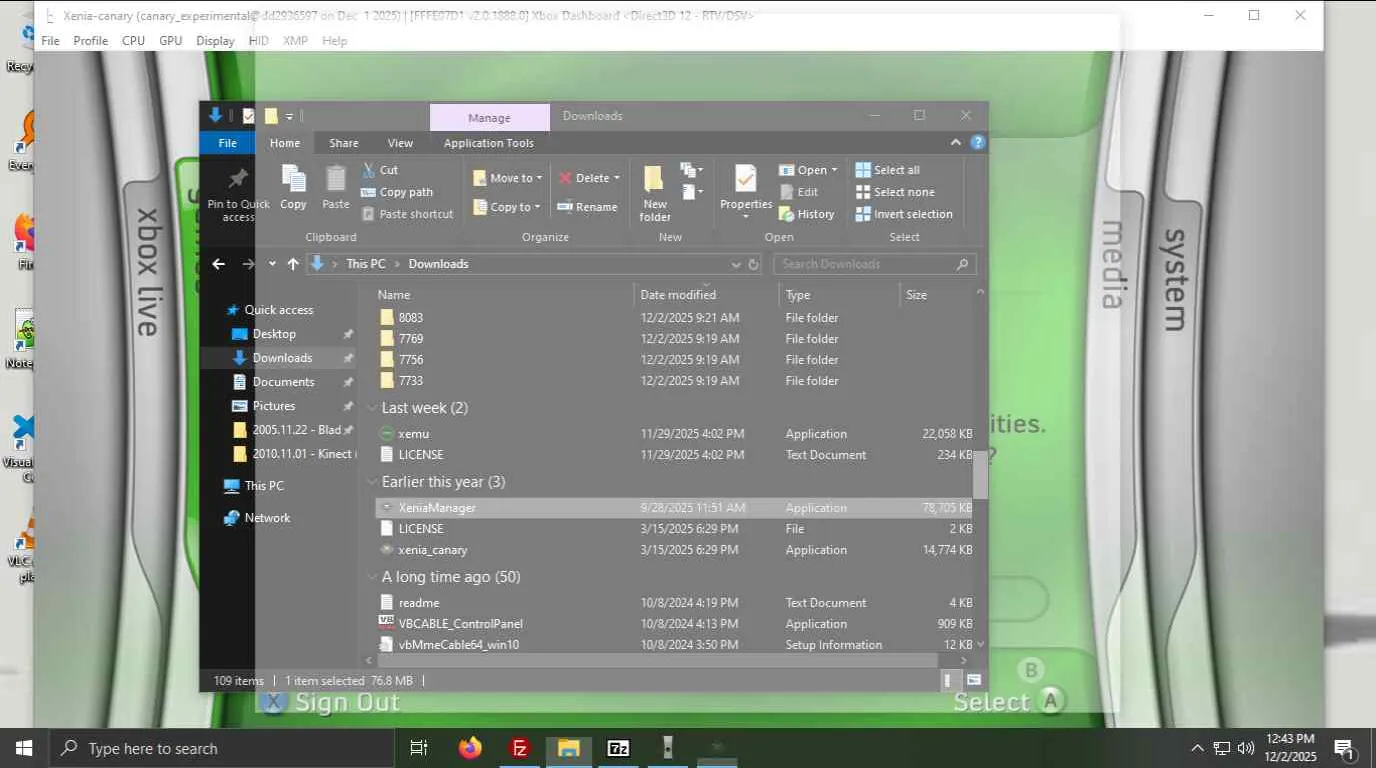
Task: Open the recent locations dropdown
Action: tap(272, 264)
